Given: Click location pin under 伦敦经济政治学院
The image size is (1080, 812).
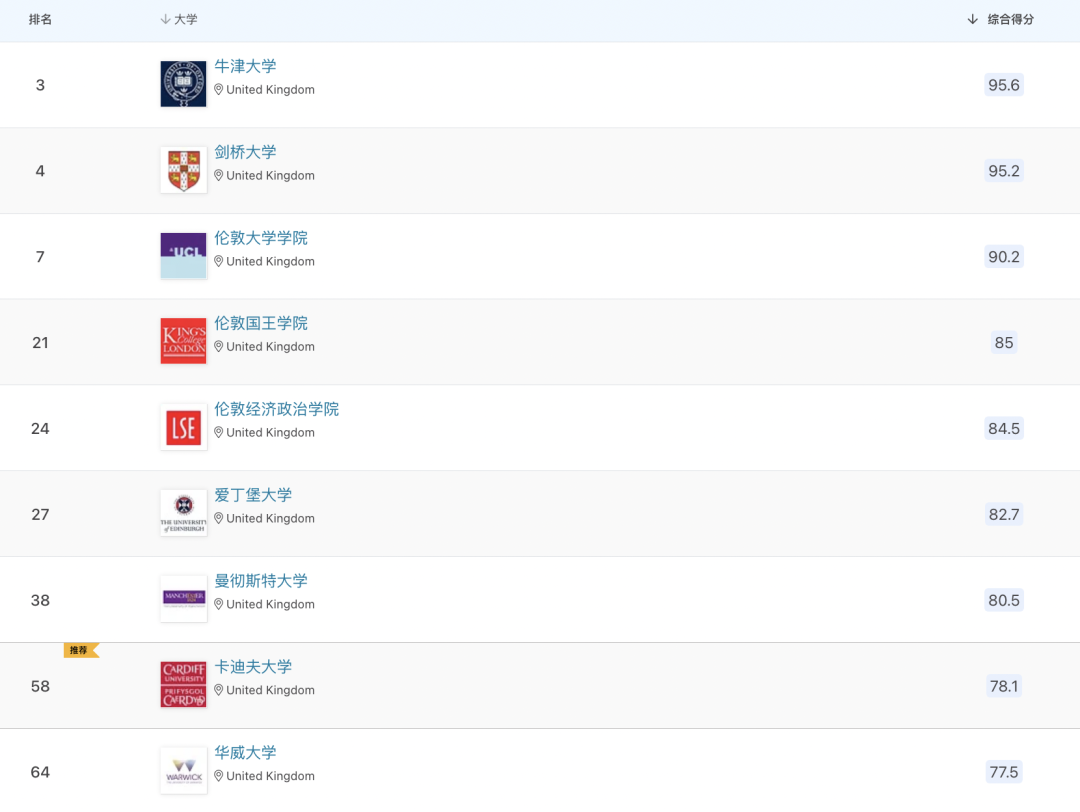Looking at the screenshot, I should [218, 433].
